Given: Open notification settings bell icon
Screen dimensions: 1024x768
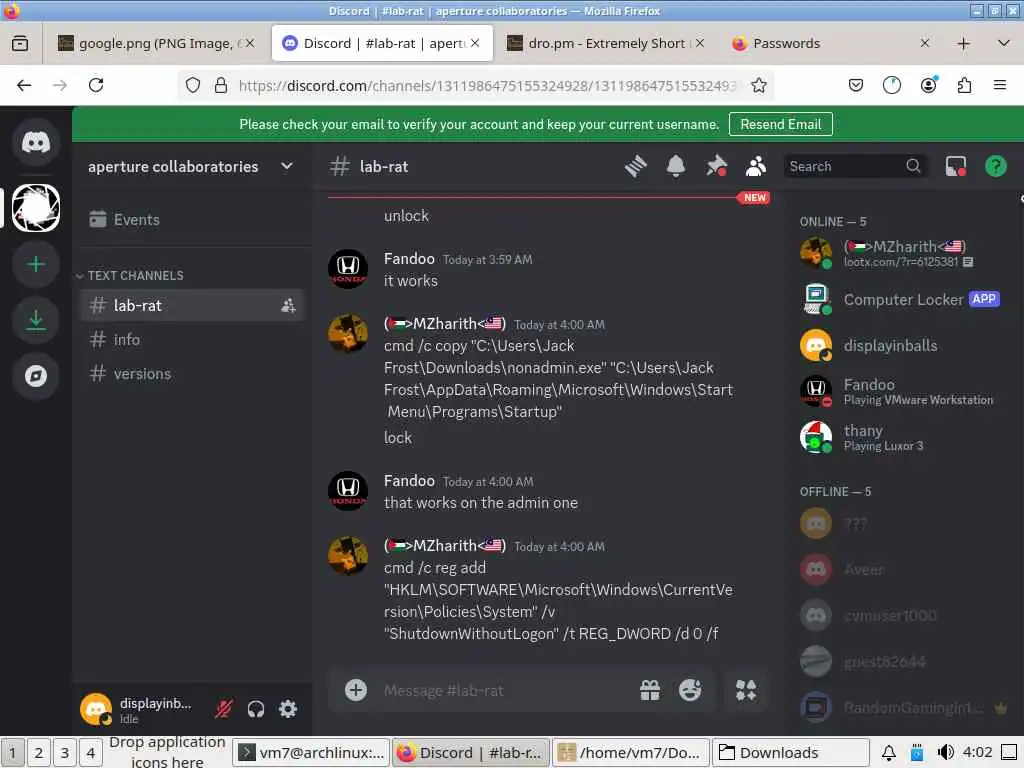Looking at the screenshot, I should (676, 167).
